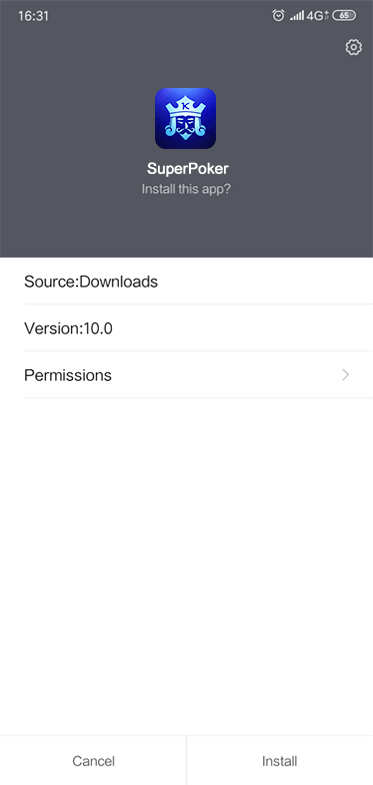This screenshot has height=785, width=373.
Task: Tap the alarm clock status icon
Action: coord(278,16)
